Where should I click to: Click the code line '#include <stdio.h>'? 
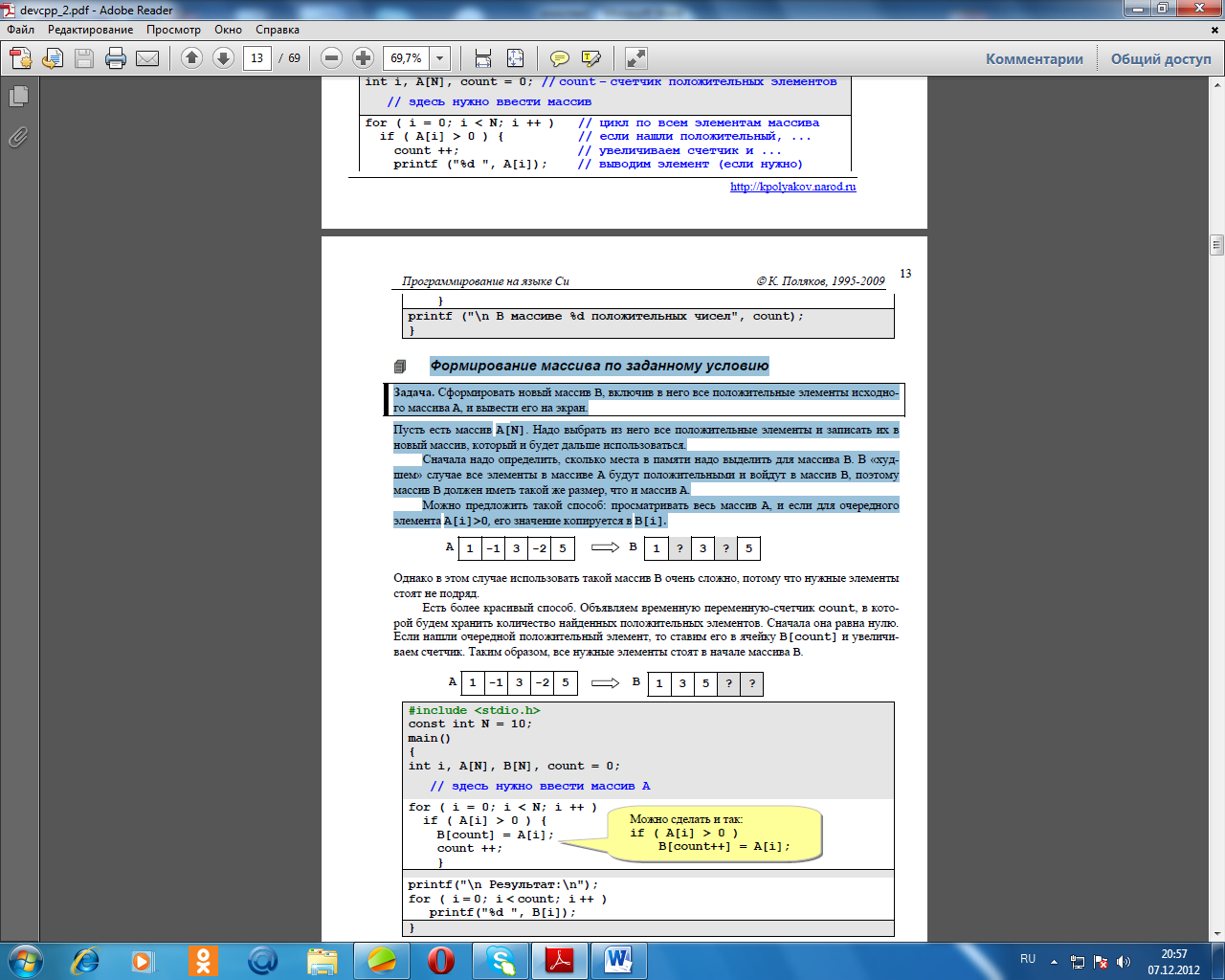click(x=475, y=710)
